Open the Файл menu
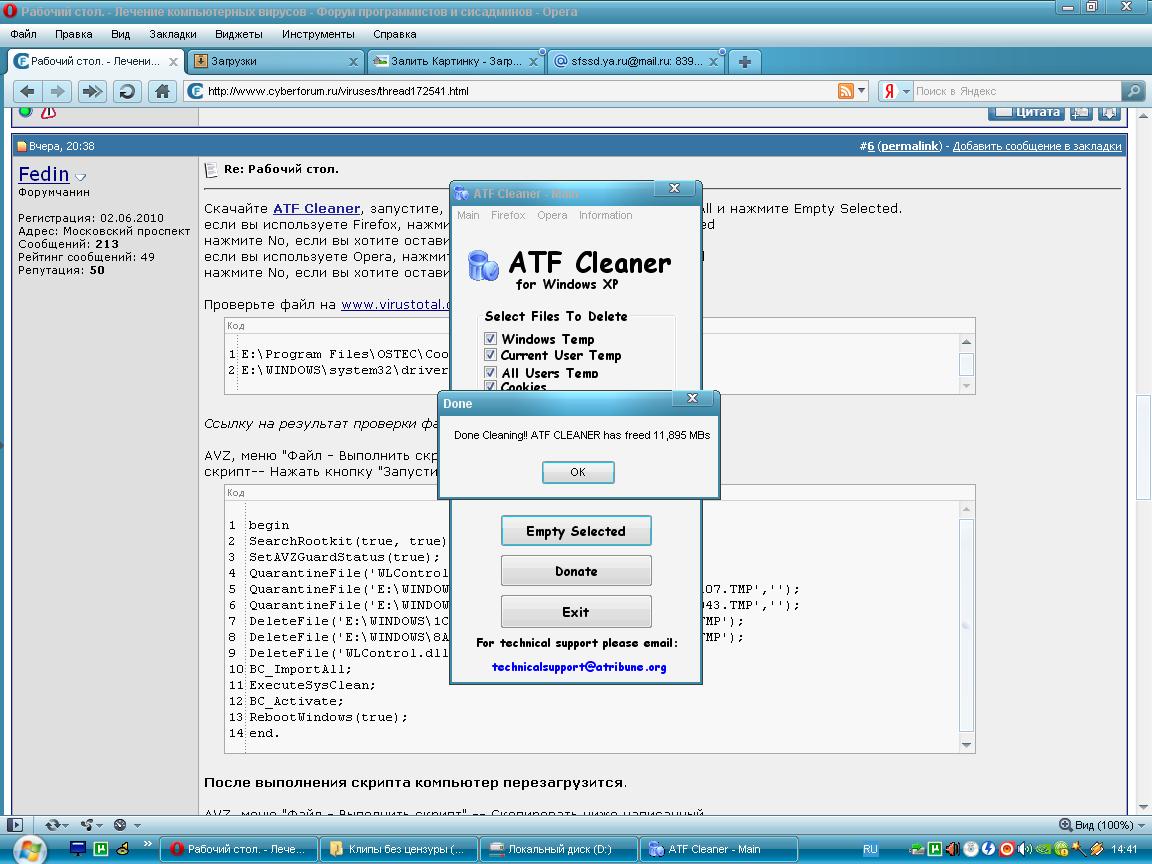The image size is (1152, 864). pyautogui.click(x=23, y=34)
